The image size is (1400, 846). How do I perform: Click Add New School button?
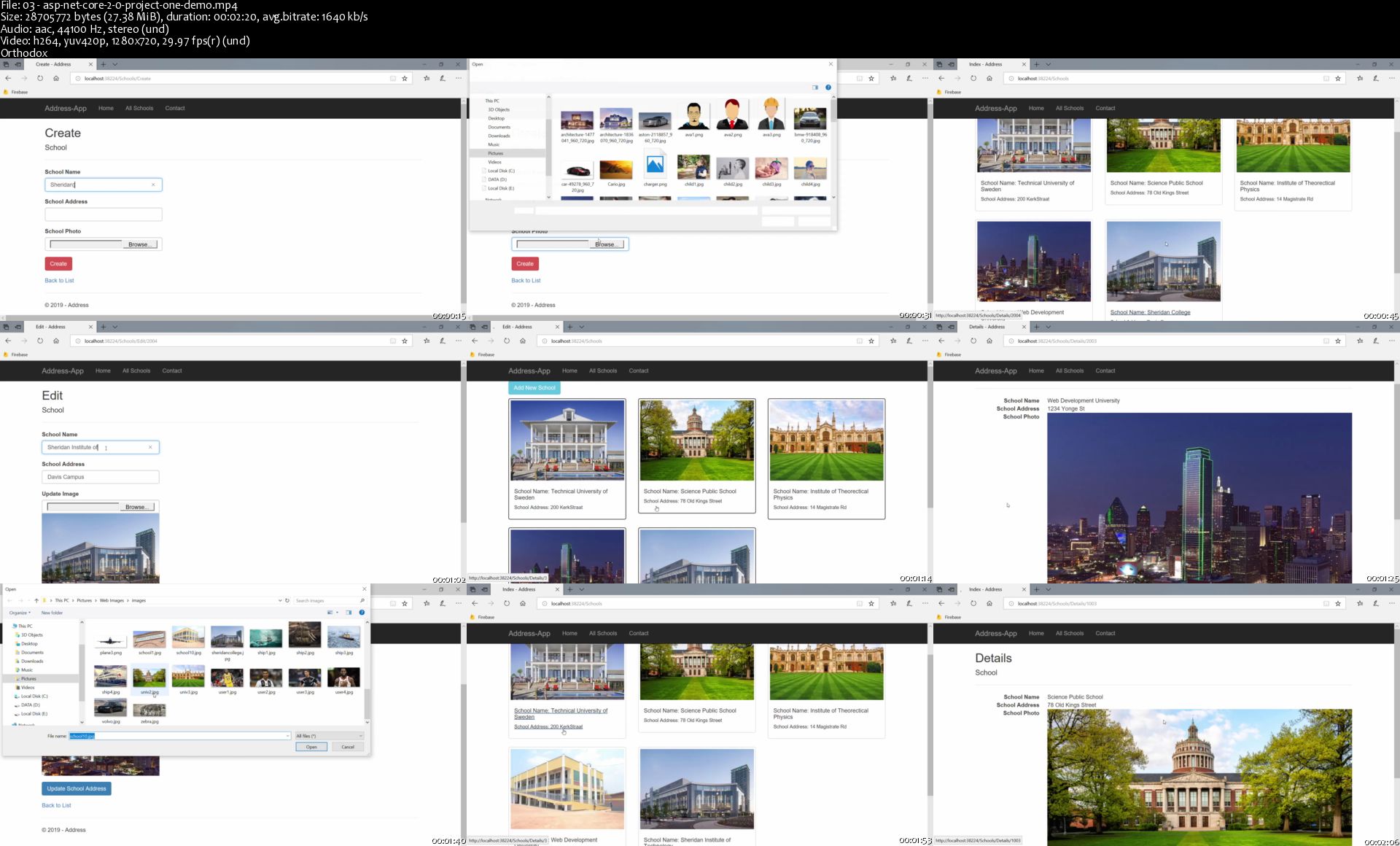(x=534, y=388)
